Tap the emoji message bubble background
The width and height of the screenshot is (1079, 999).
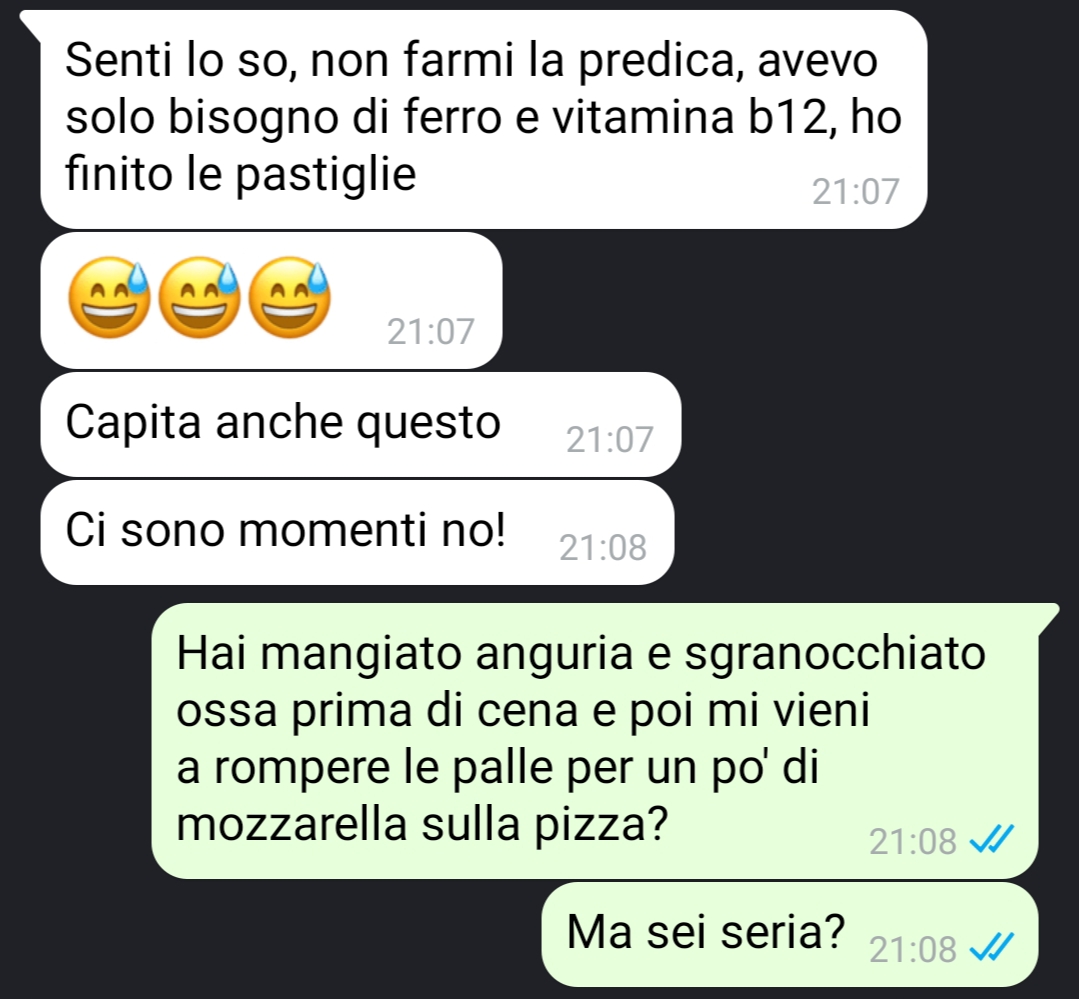click(271, 301)
